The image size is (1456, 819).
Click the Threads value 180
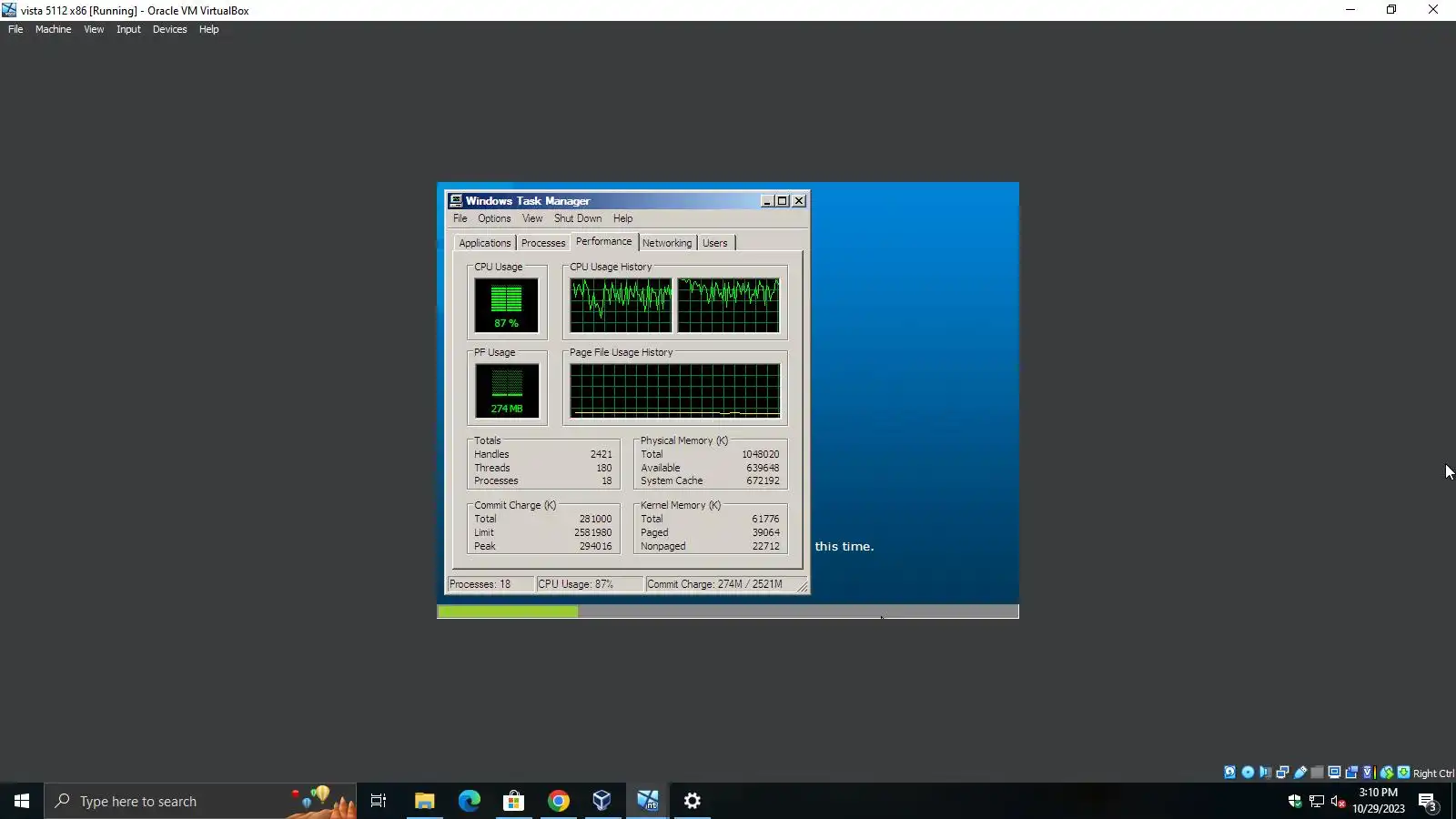click(x=604, y=468)
